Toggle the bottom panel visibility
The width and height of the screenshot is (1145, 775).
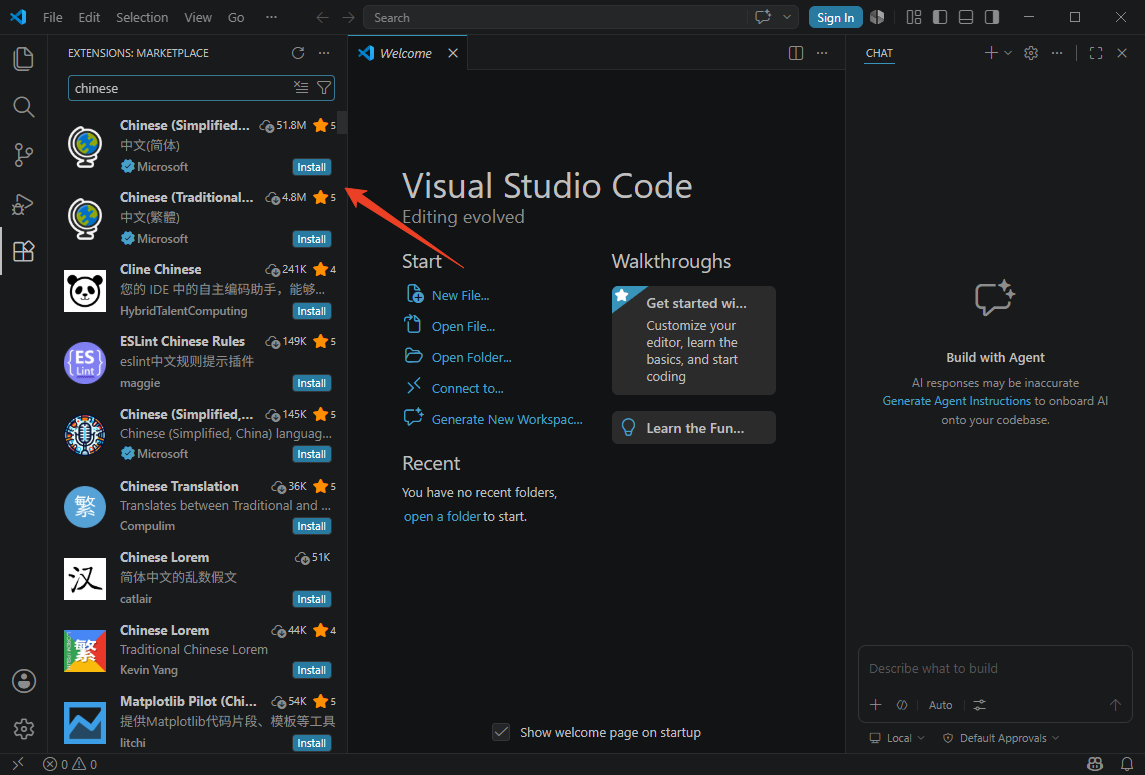tap(965, 17)
